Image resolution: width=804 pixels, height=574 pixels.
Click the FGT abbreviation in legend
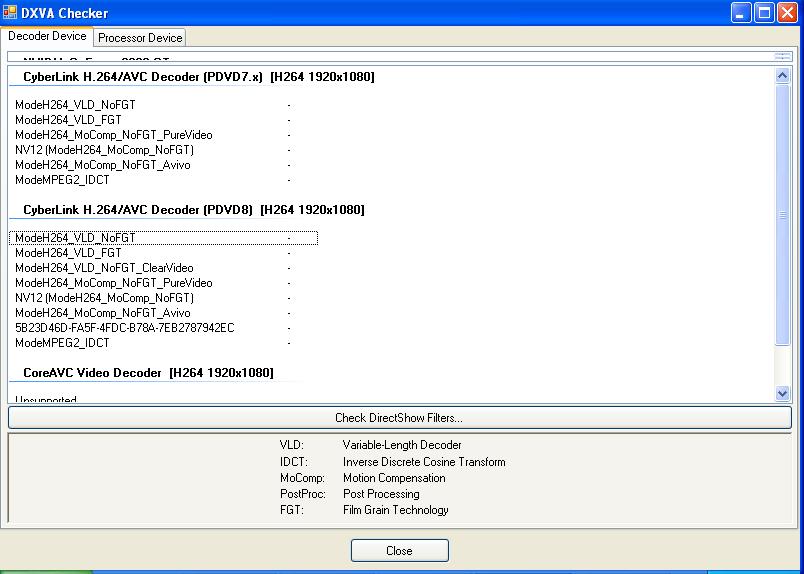coord(292,510)
